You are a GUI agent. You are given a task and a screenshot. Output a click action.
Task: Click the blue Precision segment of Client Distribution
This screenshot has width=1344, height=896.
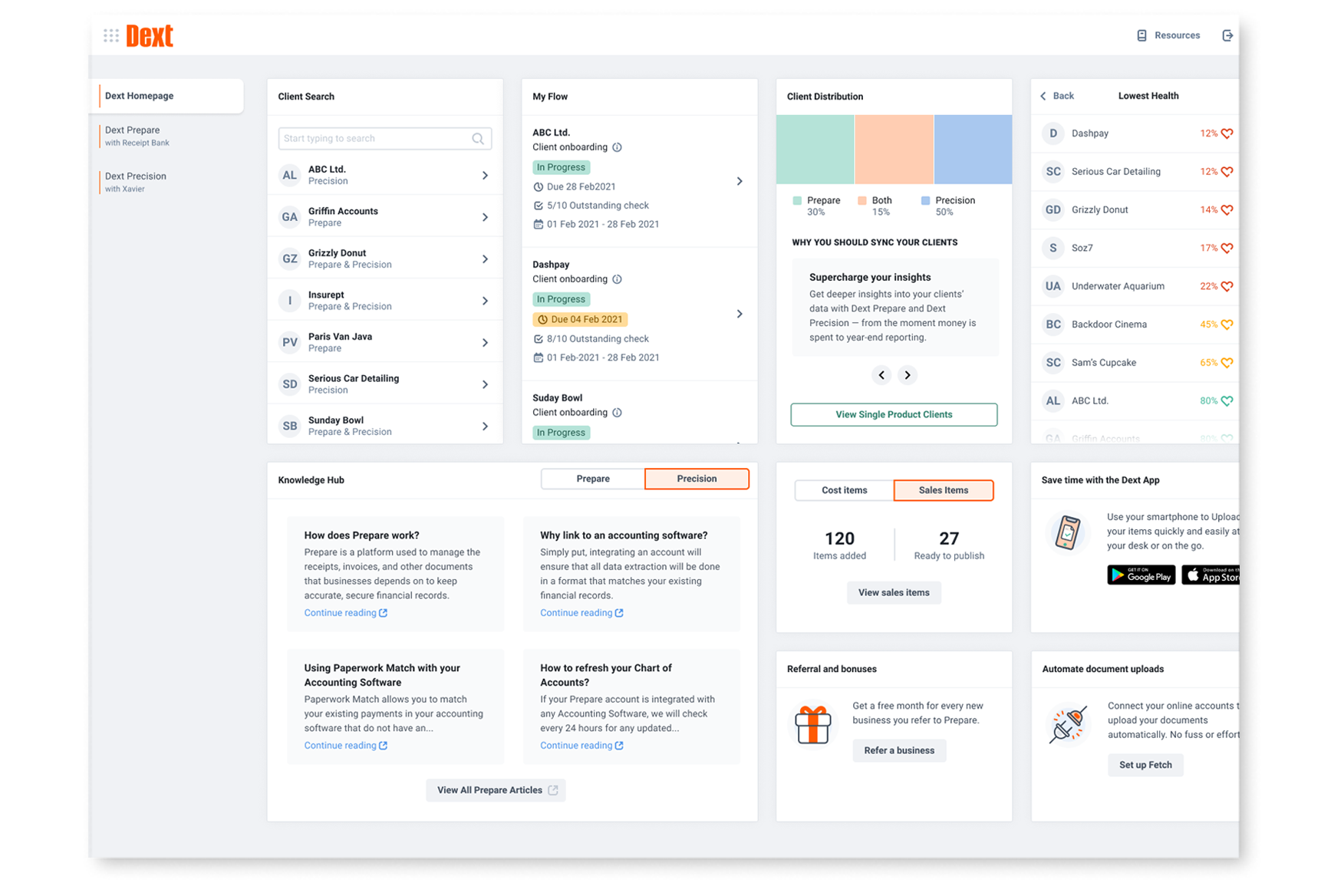point(973,150)
